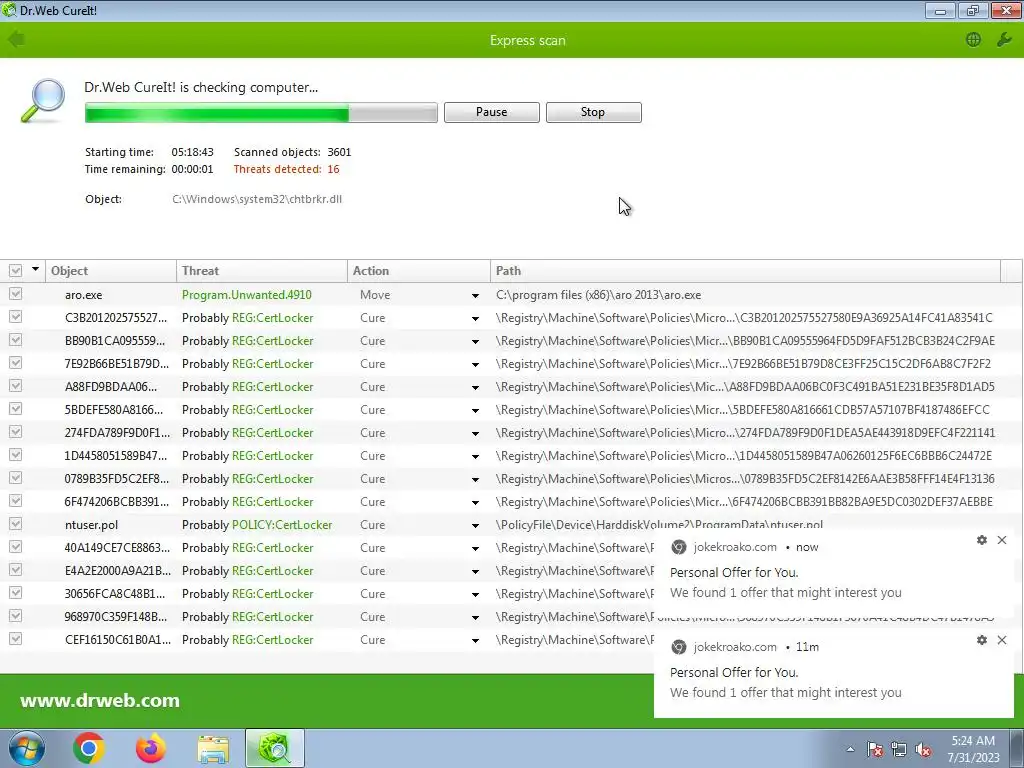
Task: Sort by the Object column header
Action: pyautogui.click(x=111, y=270)
